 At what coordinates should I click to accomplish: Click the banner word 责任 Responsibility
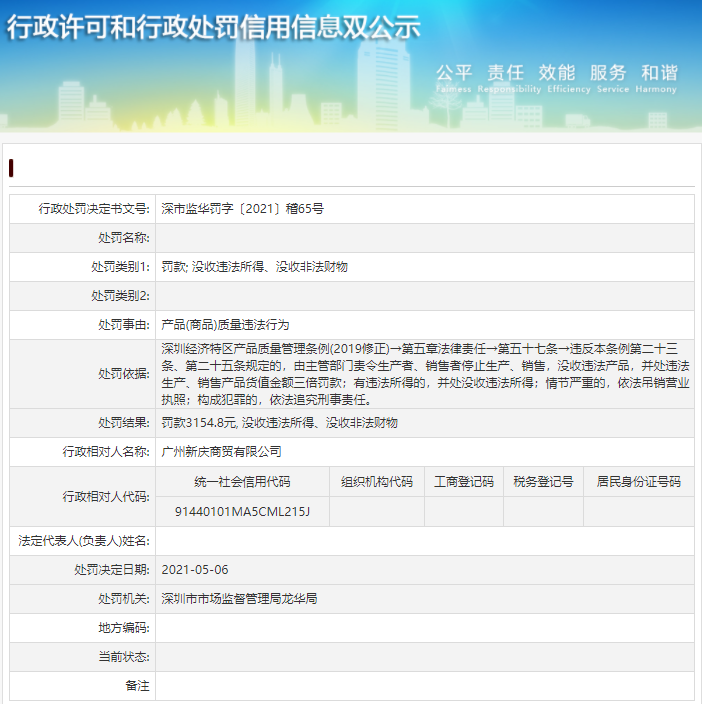coord(509,78)
